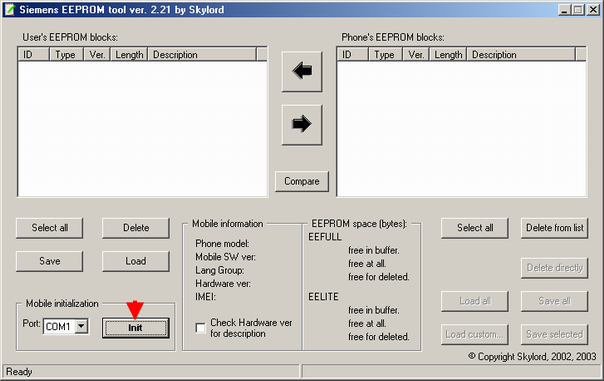This screenshot has width=604, height=381.
Task: Close the Siemens EEPROM tool window
Action: click(x=593, y=10)
